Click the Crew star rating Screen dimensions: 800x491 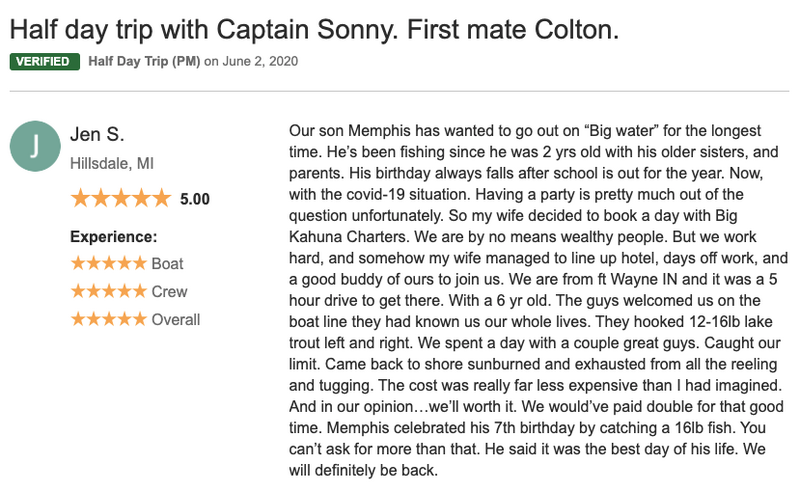click(109, 291)
